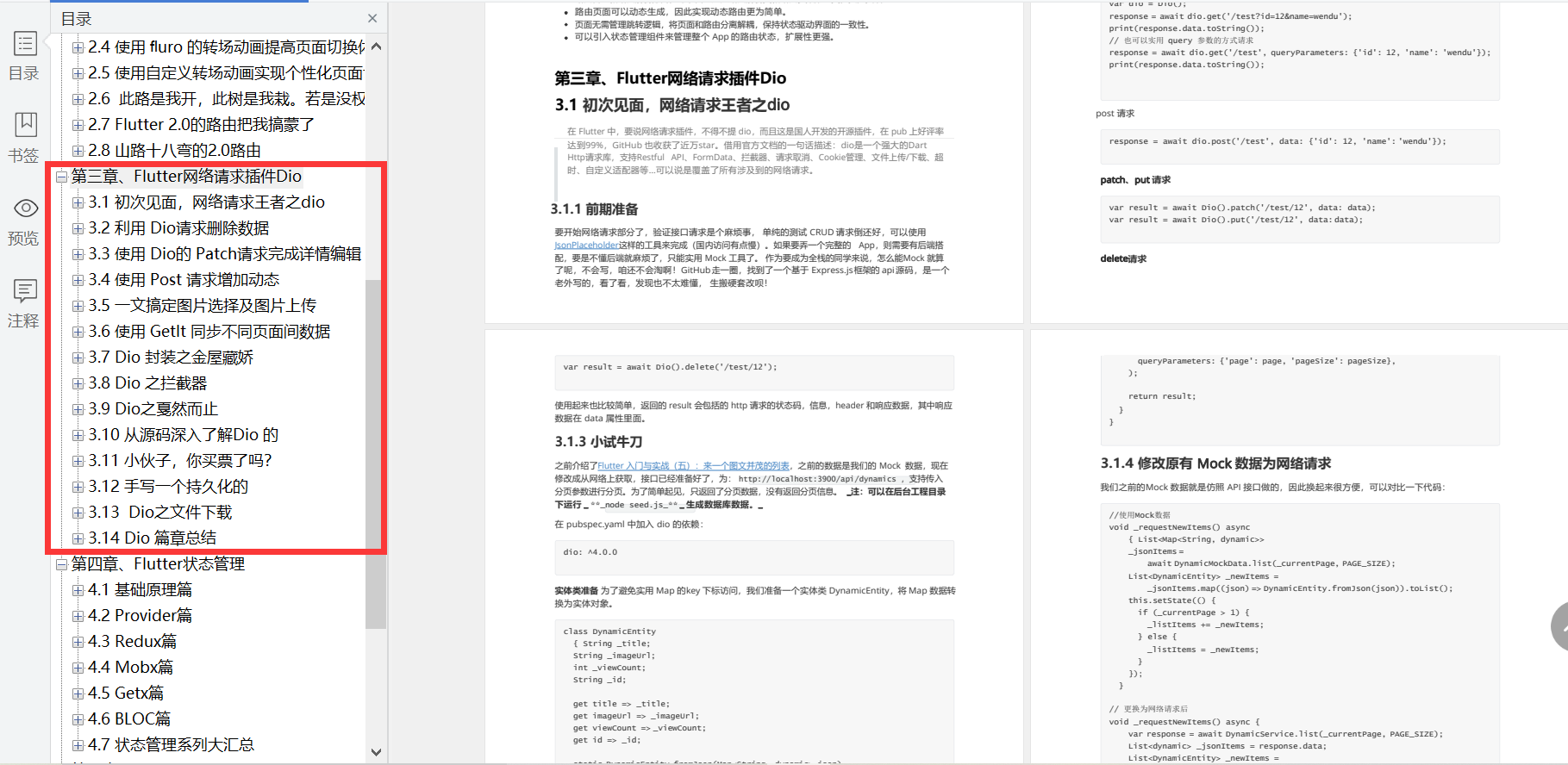Jump to 2.7 Flutter 2.0的路由把我搞蒙了
Screen dimensions: 1568x765
point(202,125)
